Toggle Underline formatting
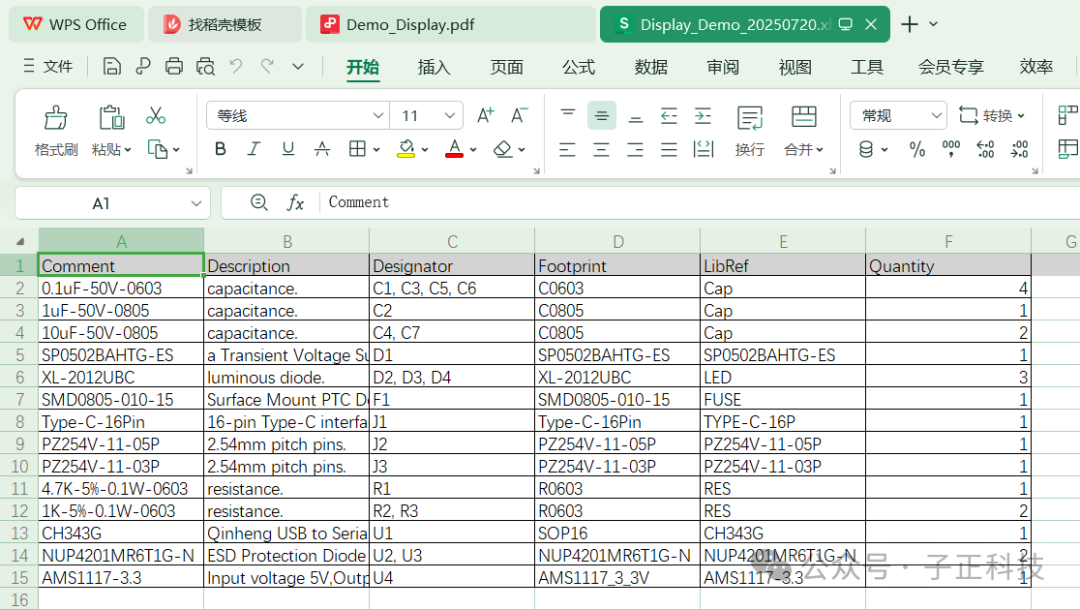Viewport: 1080px width, 610px height. click(x=288, y=149)
